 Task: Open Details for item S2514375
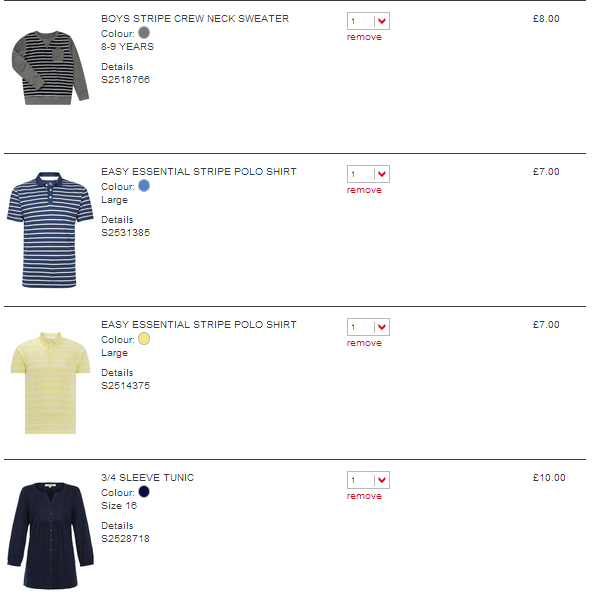pyautogui.click(x=117, y=373)
